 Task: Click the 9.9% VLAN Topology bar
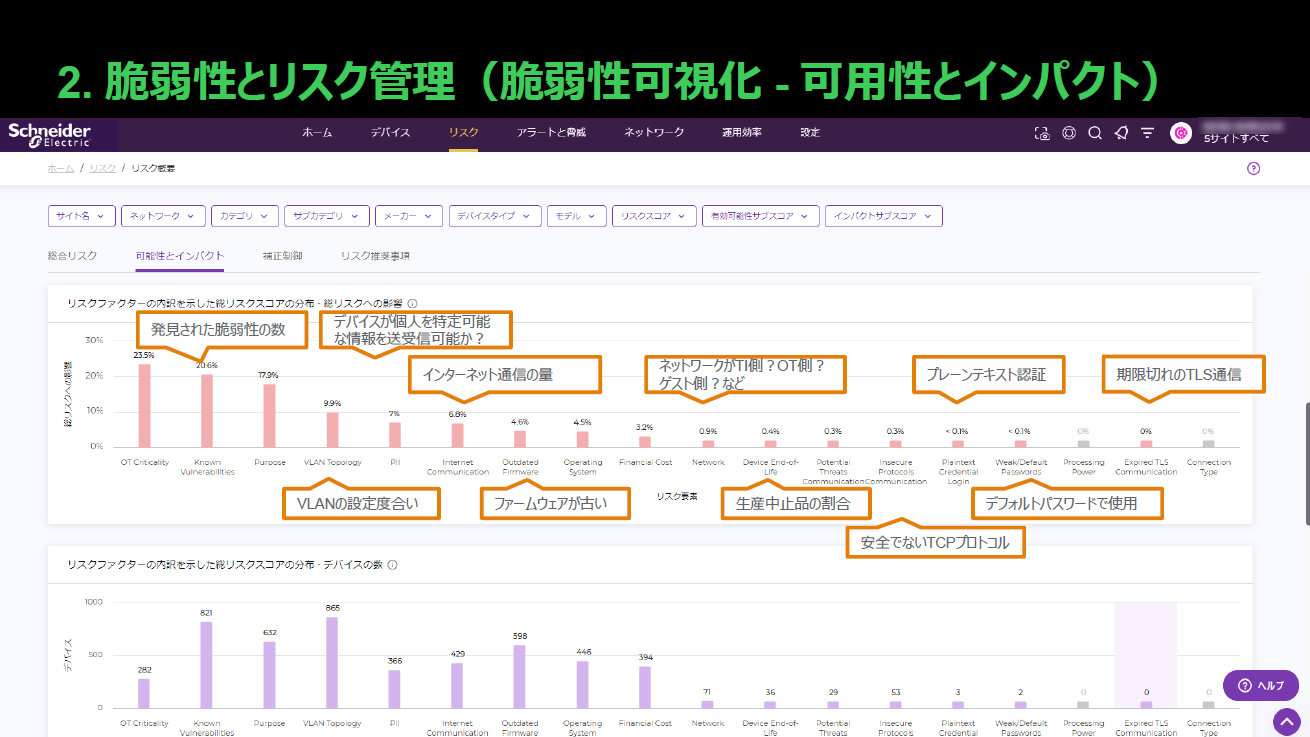pos(332,429)
